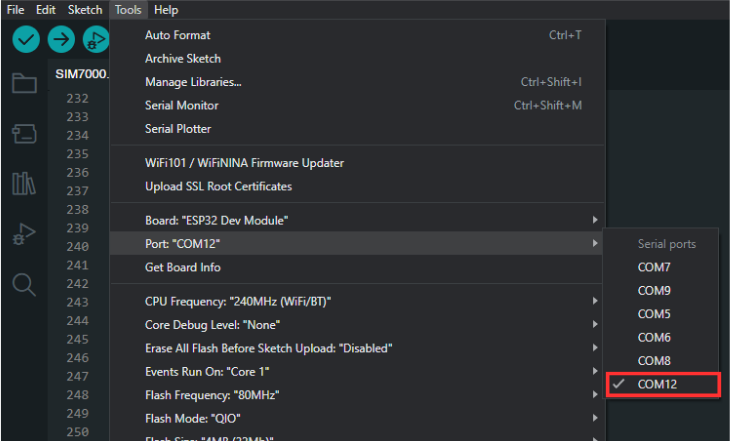The image size is (730, 442).
Task: Switch to the SIM7000 sketch tab
Action: (x=81, y=75)
